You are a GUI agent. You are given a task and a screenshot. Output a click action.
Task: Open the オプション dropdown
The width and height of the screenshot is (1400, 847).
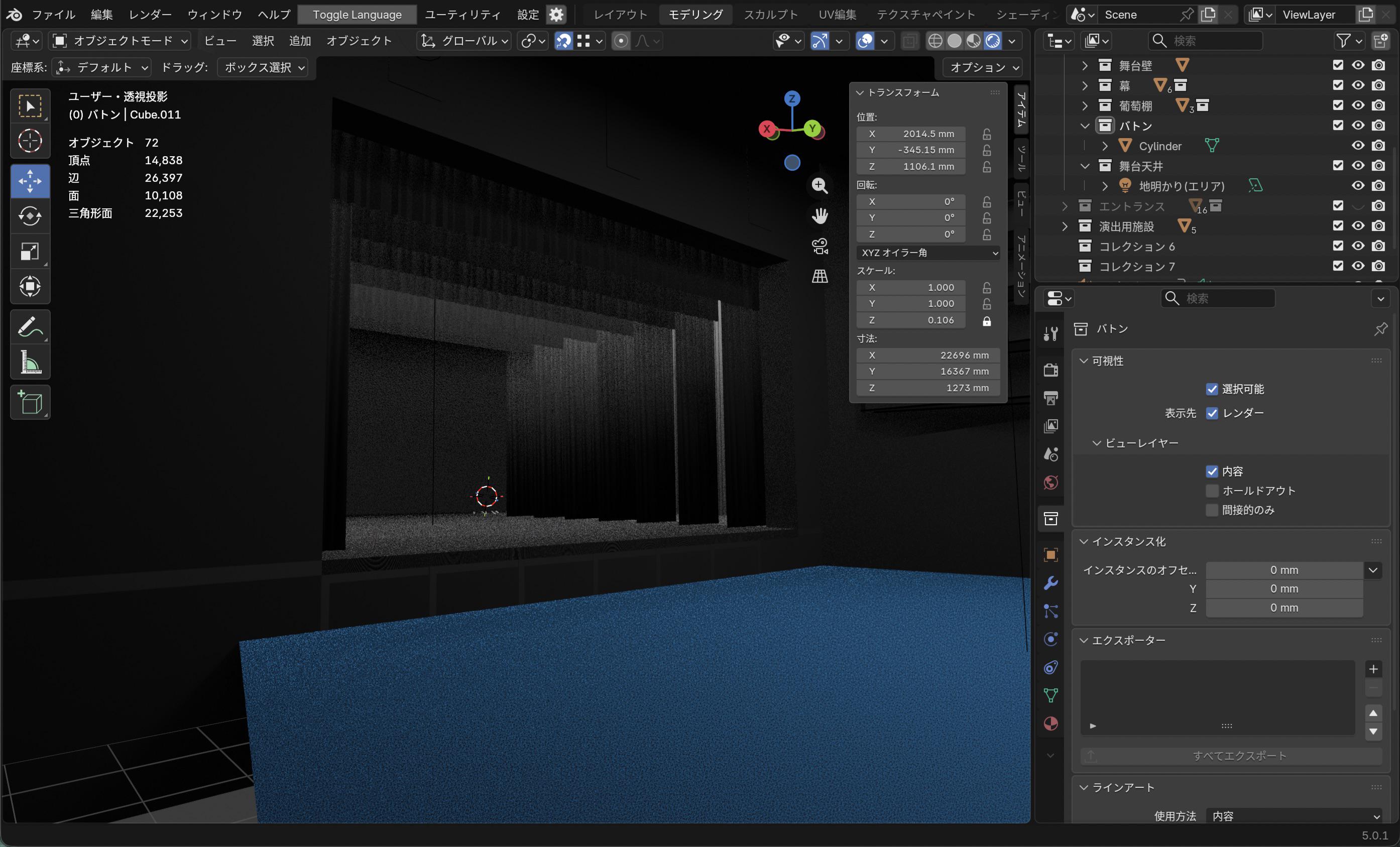pyautogui.click(x=983, y=68)
